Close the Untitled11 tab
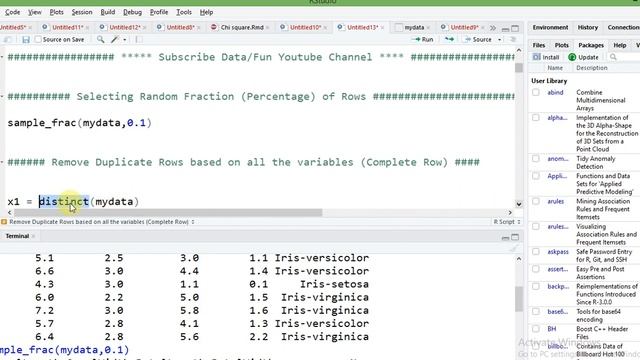Viewport: 640px width, 360px height. 87,28
